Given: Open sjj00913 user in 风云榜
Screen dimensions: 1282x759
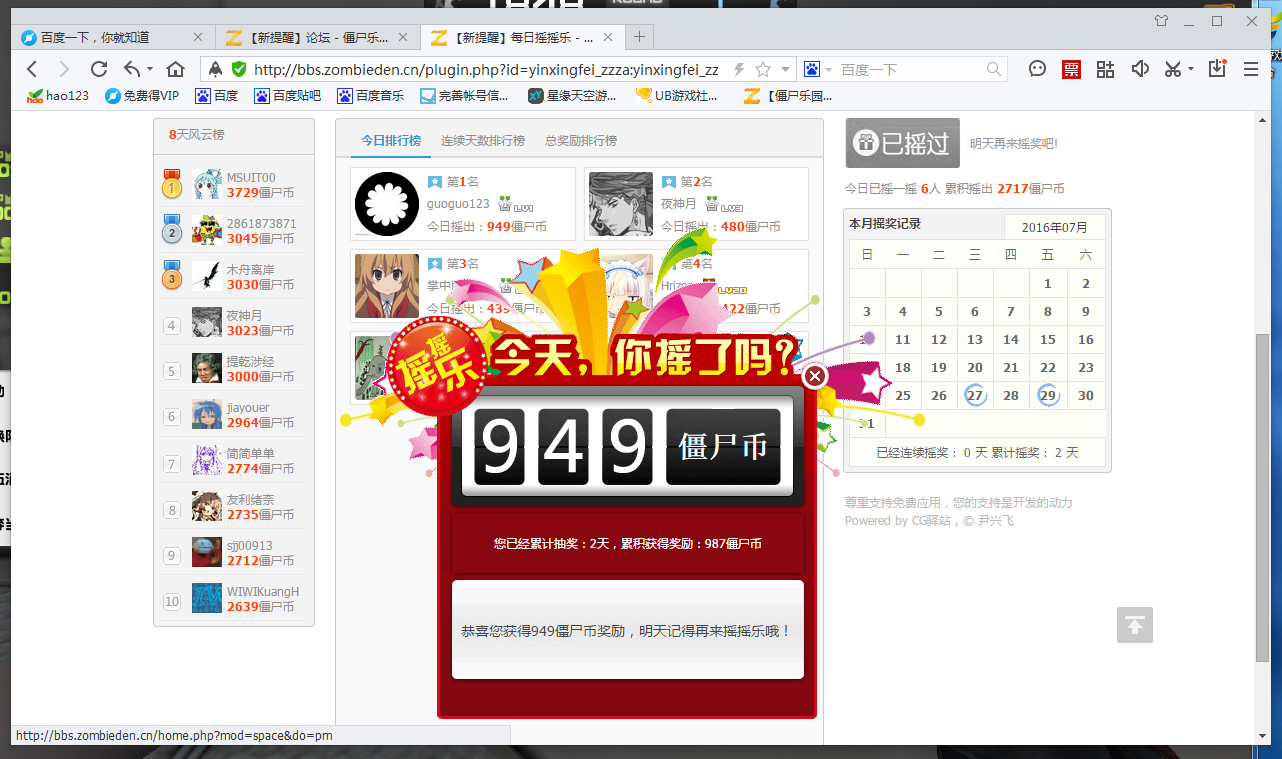Looking at the screenshot, I should pos(249,546).
